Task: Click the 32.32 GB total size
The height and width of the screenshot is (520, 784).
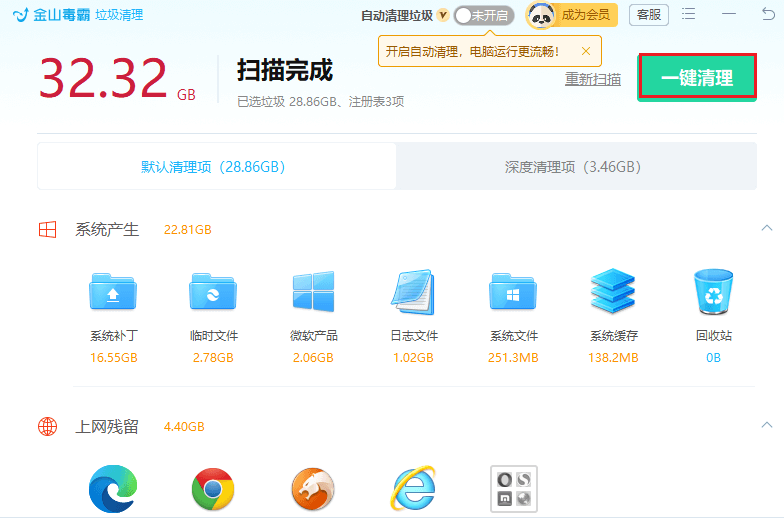Action: click(117, 78)
